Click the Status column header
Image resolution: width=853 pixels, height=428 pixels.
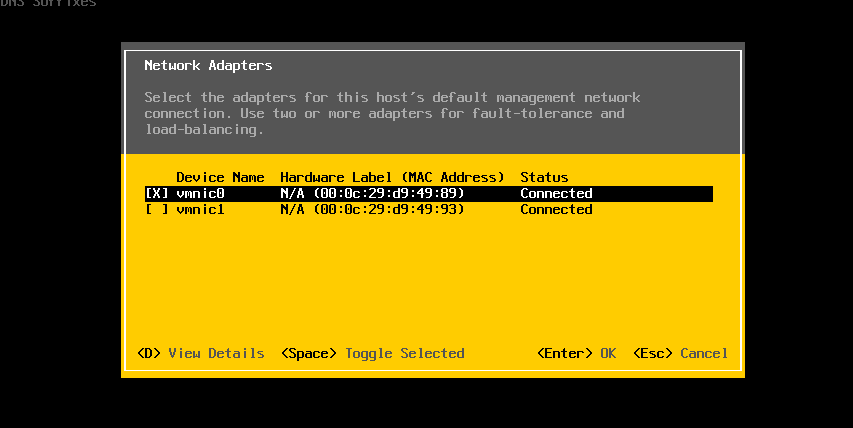(544, 177)
